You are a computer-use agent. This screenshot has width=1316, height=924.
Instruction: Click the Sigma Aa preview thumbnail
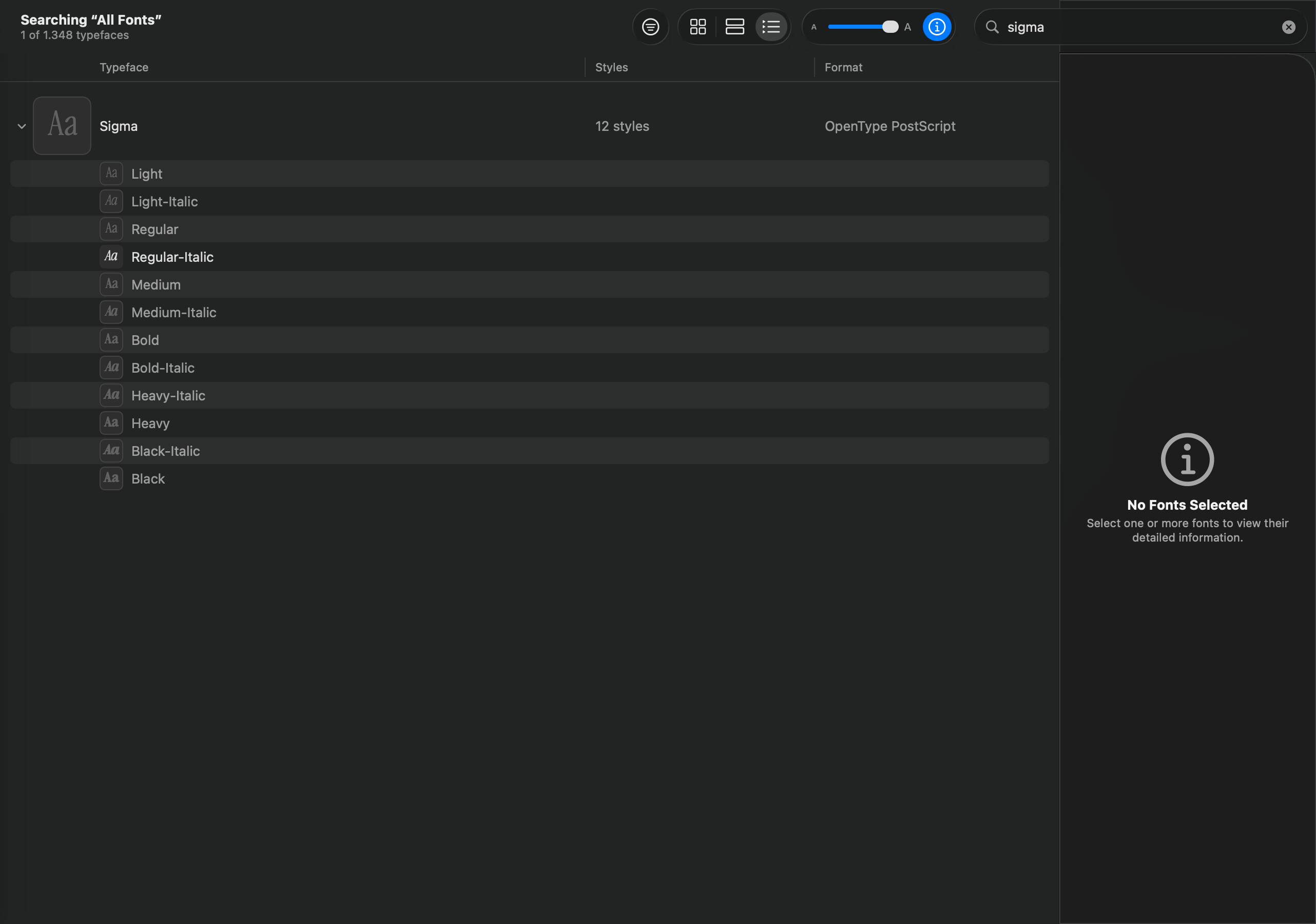tap(62, 126)
